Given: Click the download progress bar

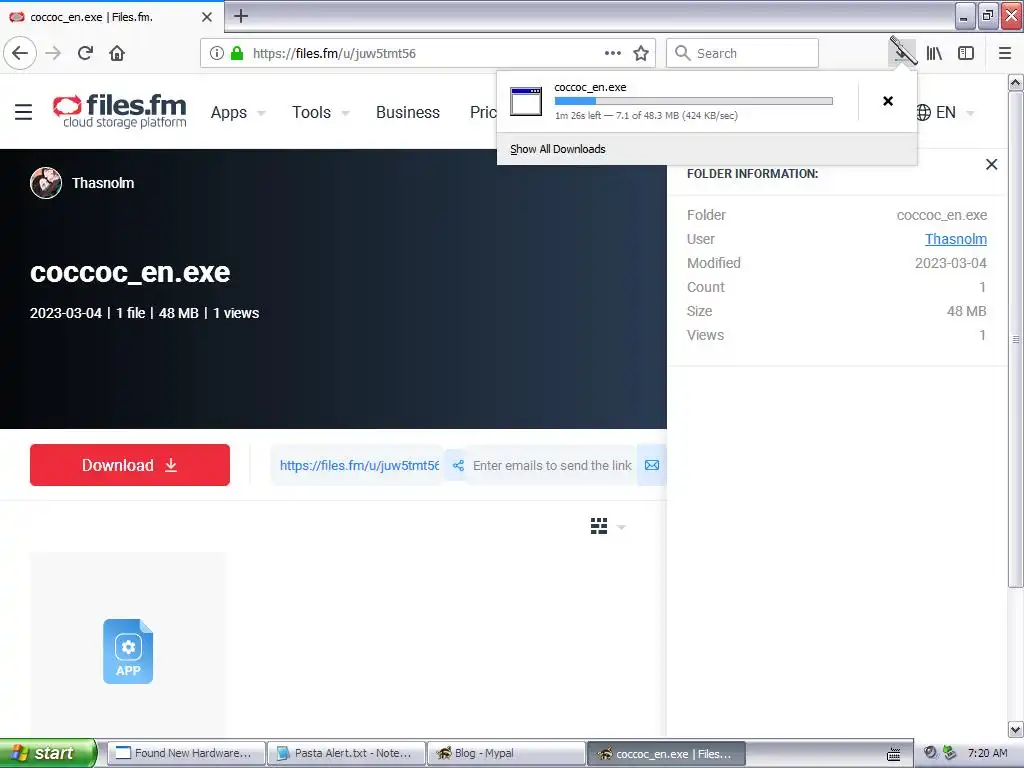Looking at the screenshot, I should 694,101.
